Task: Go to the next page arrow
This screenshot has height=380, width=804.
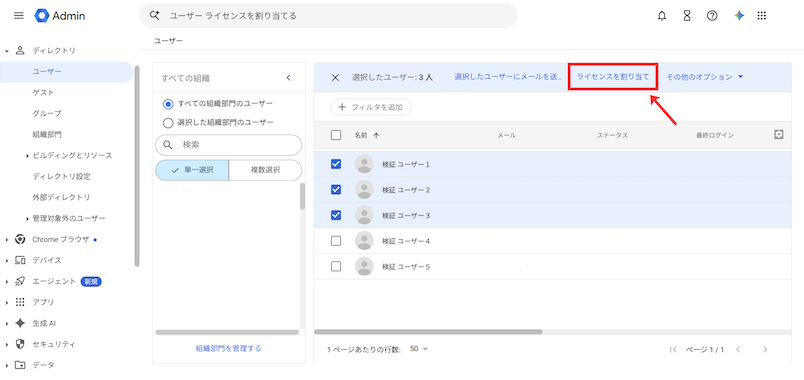Action: point(765,349)
